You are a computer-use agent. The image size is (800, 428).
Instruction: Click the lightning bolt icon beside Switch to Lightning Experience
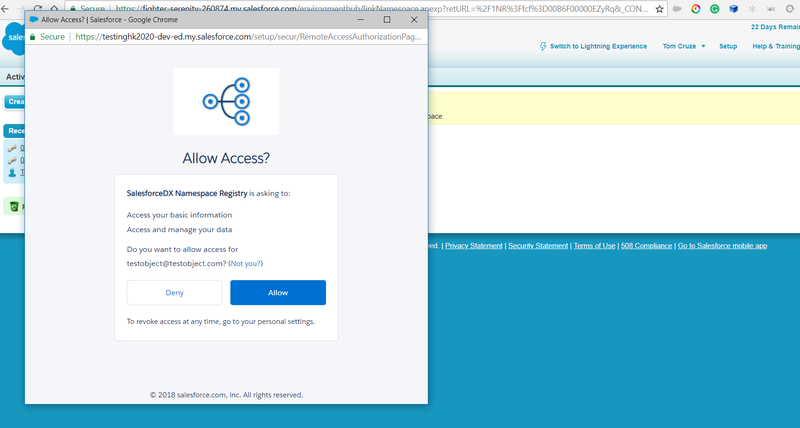tap(543, 46)
